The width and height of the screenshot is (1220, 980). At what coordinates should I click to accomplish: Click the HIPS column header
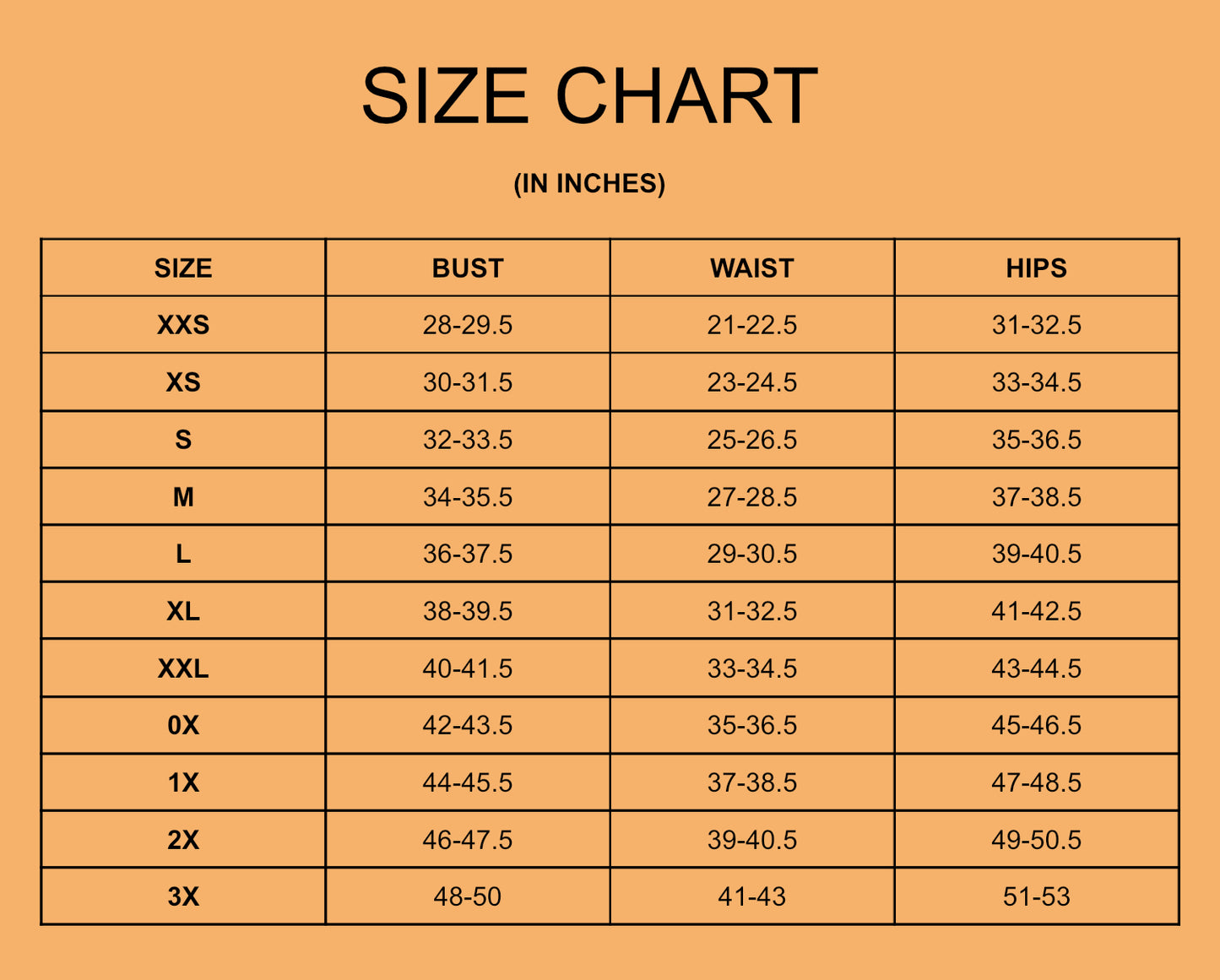(x=1036, y=268)
